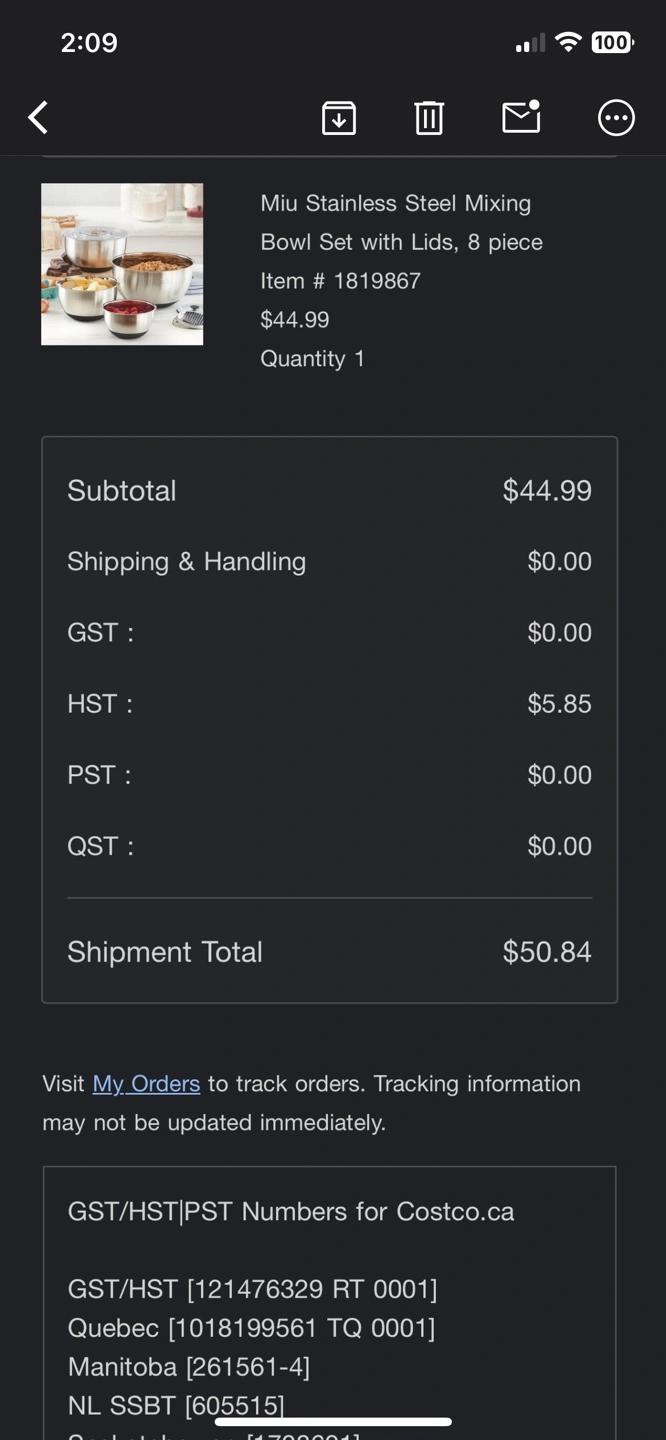
Task: Tap the cellular signal bars icon
Action: pyautogui.click(x=530, y=43)
